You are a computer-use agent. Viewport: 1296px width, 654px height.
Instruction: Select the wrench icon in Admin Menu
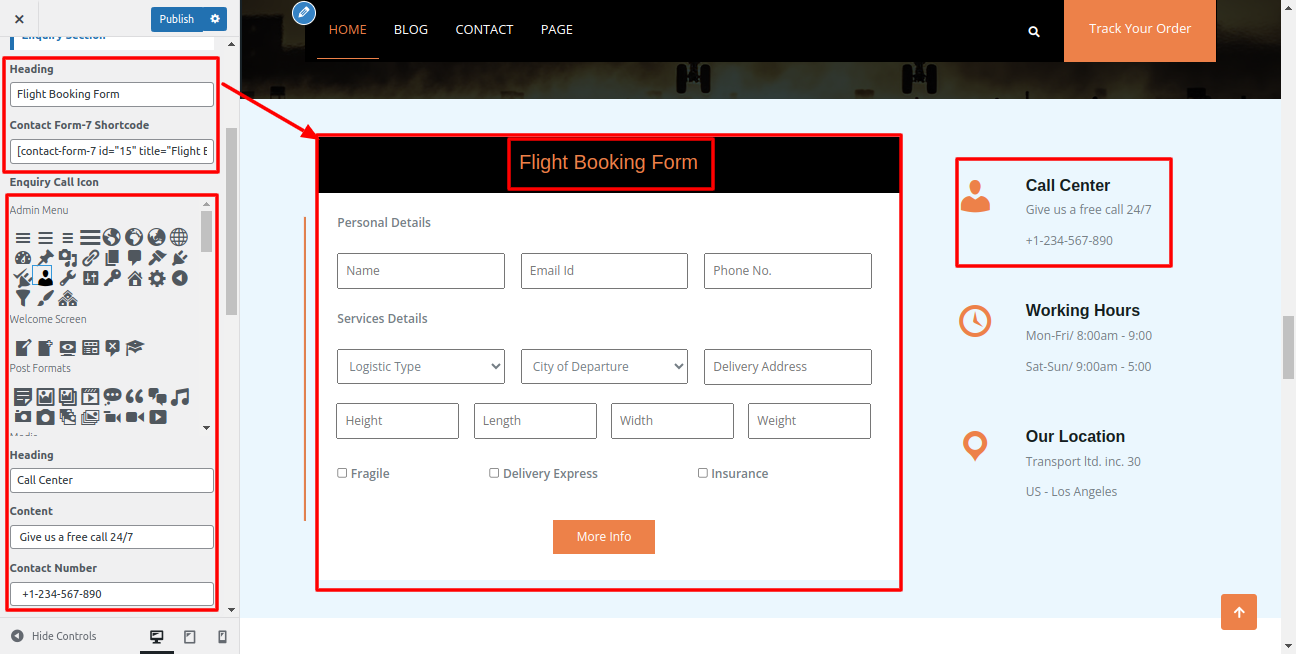[67, 278]
